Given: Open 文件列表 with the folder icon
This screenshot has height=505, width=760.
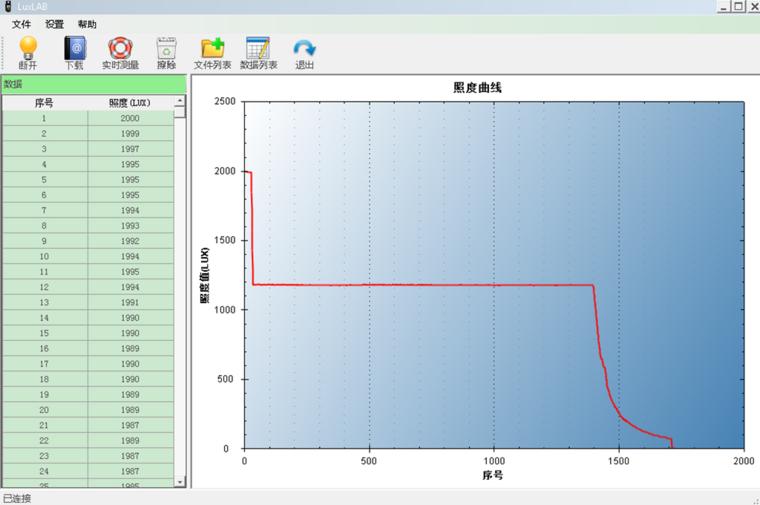Looking at the screenshot, I should point(212,47).
